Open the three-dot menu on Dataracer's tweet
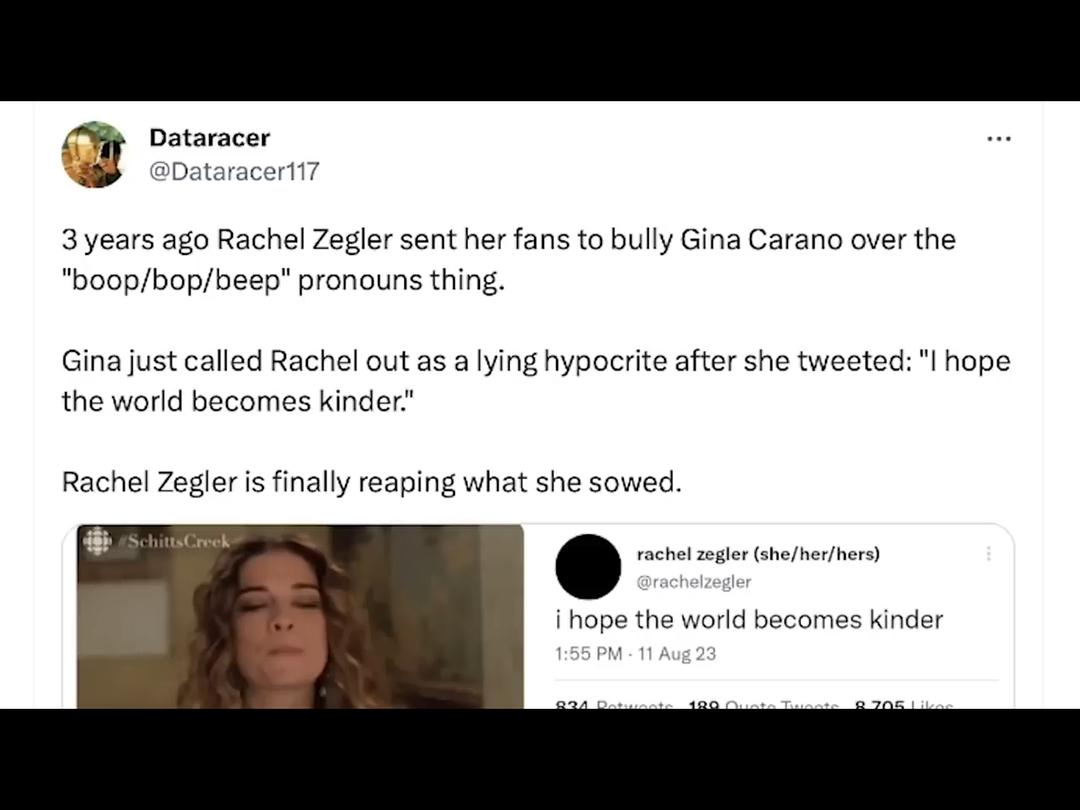1080x810 pixels. point(999,138)
